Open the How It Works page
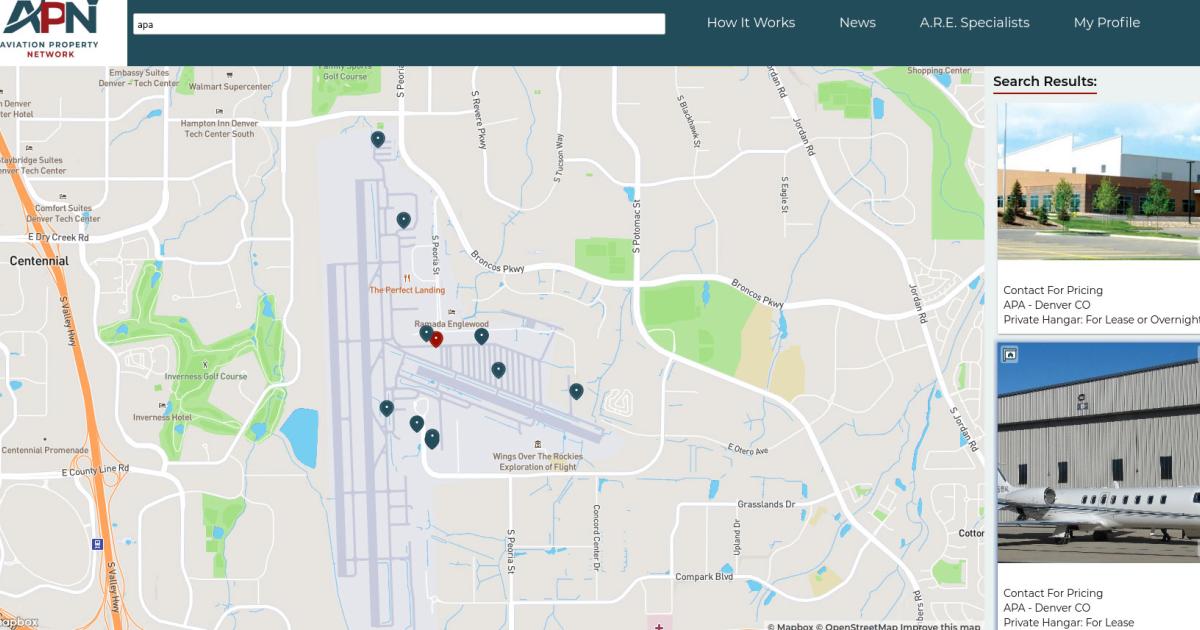The height and width of the screenshot is (630, 1200). pyautogui.click(x=750, y=23)
